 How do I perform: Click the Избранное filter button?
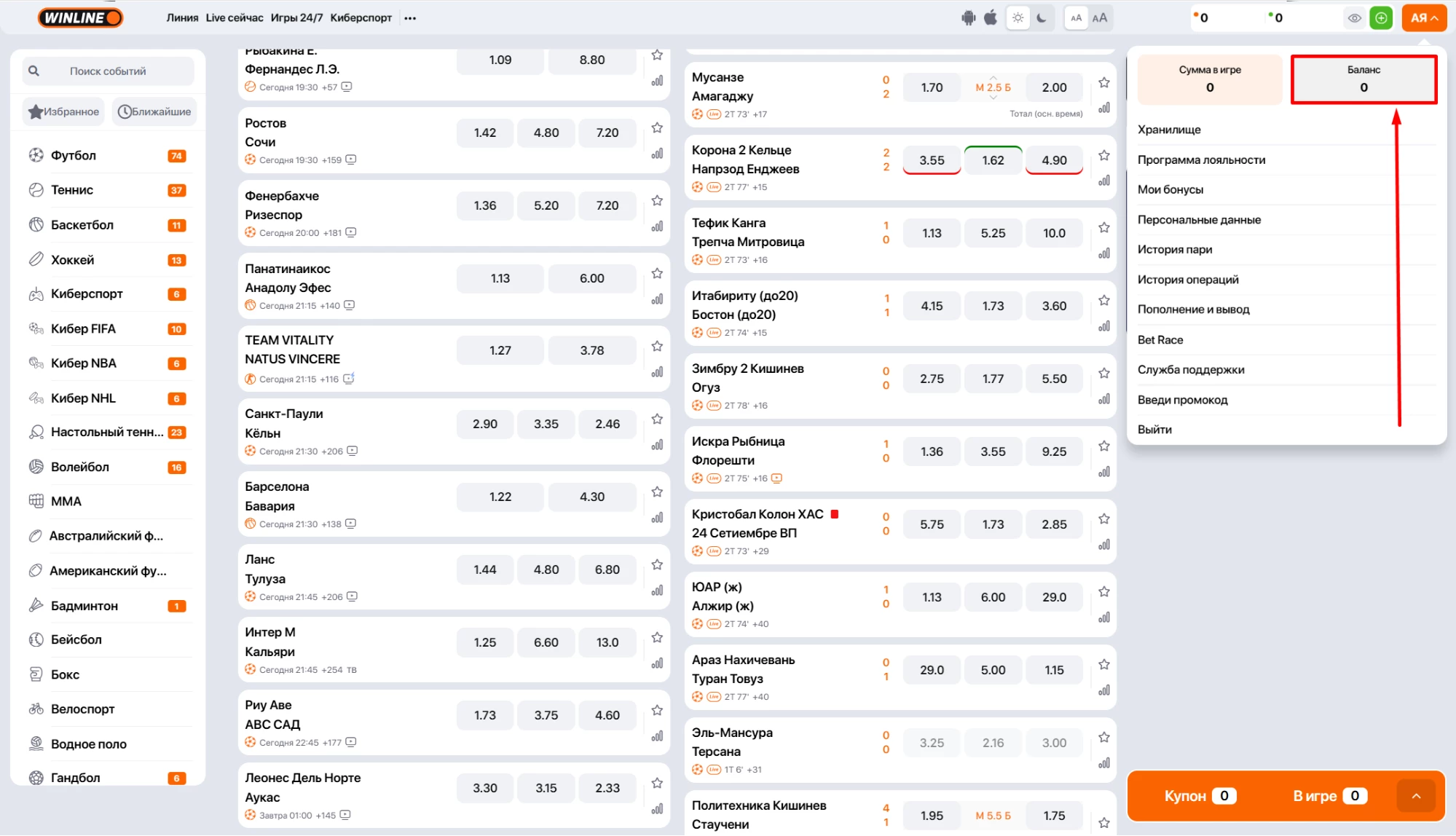coord(63,111)
